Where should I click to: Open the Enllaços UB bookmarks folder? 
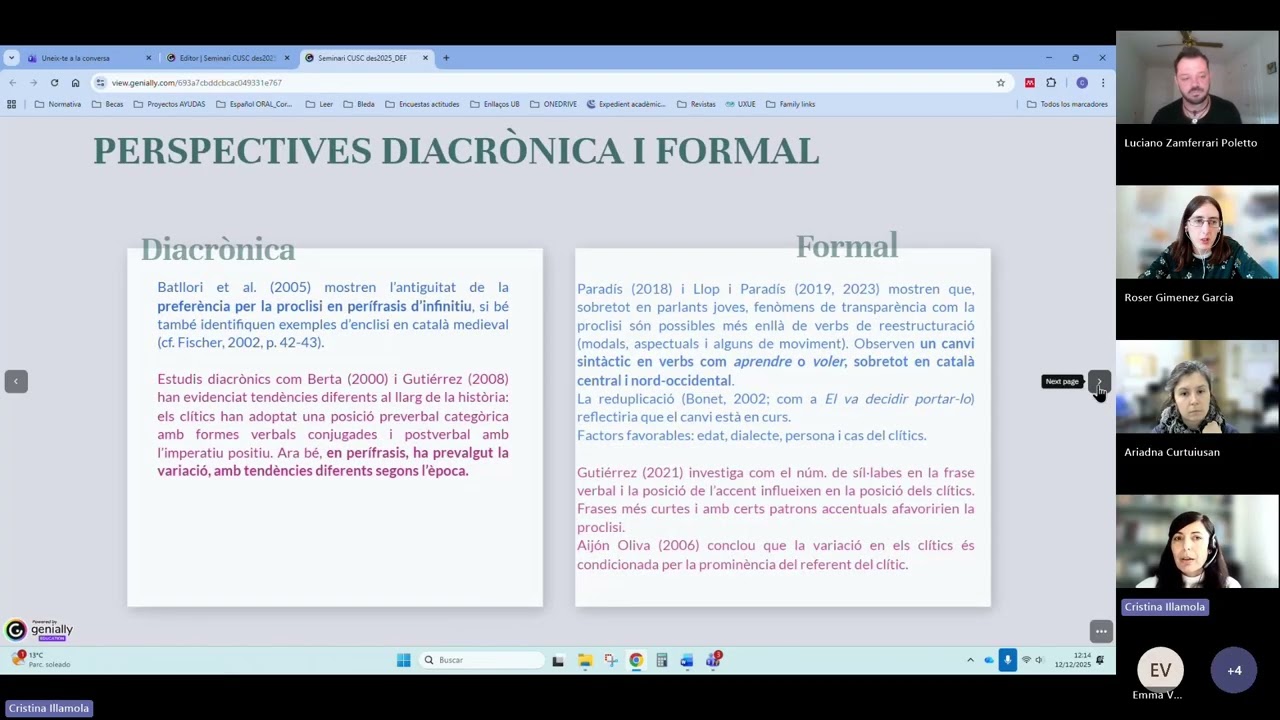click(x=495, y=104)
